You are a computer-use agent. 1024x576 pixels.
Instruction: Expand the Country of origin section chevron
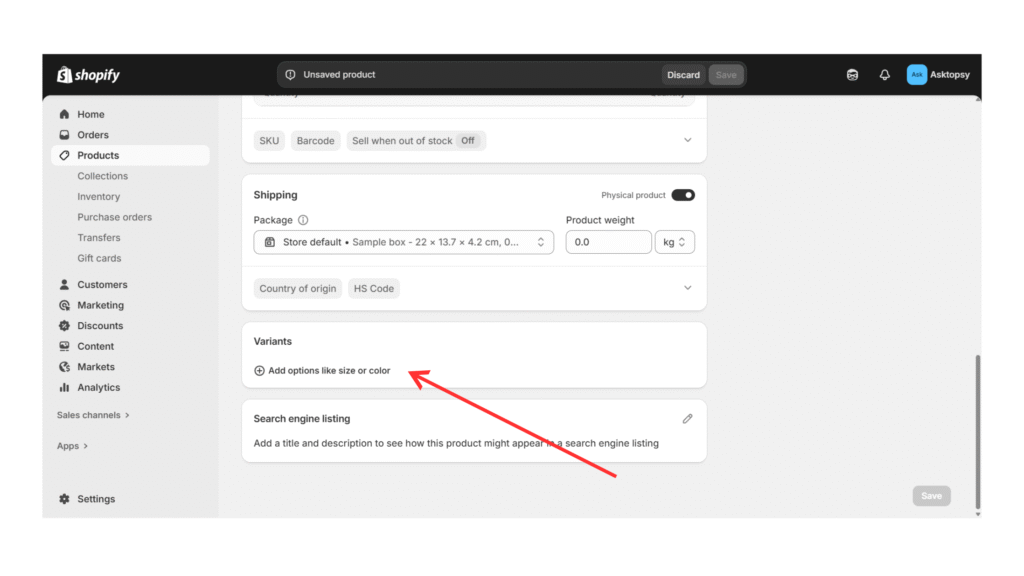(687, 288)
